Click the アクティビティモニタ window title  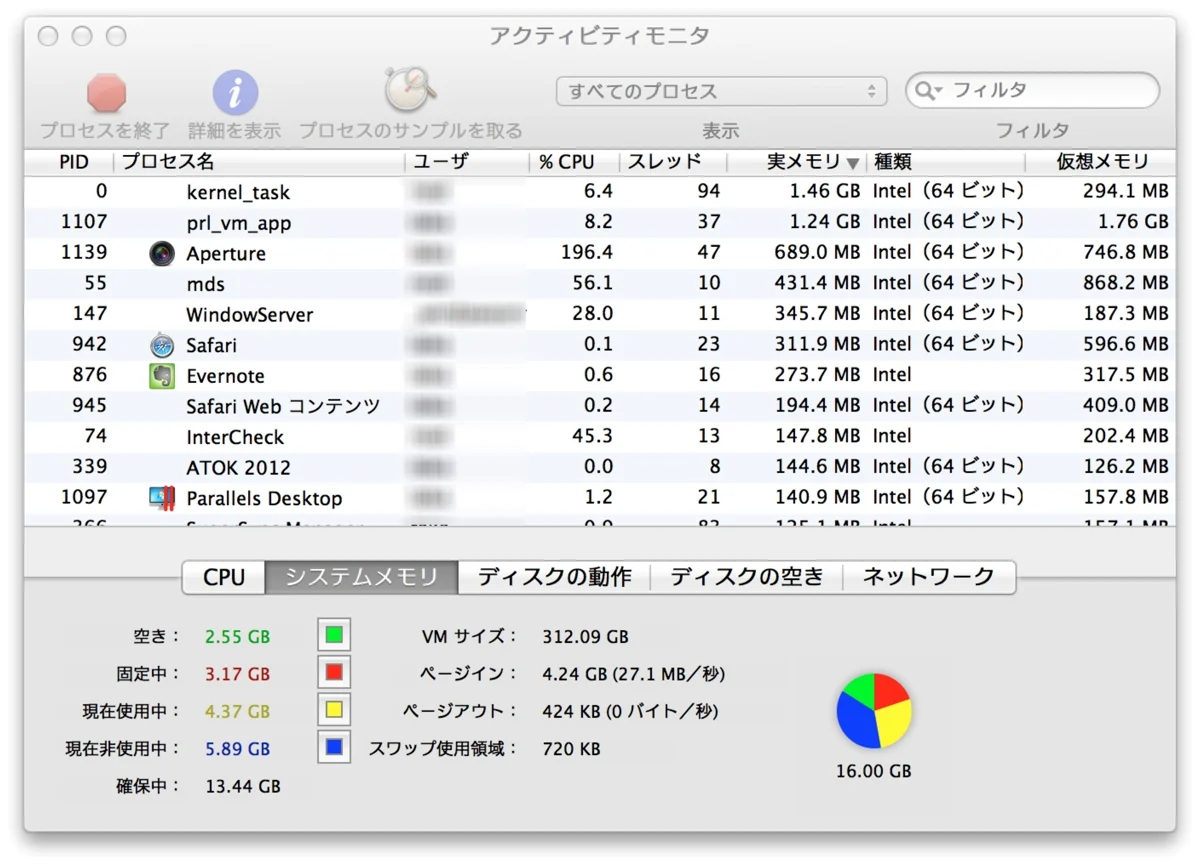point(599,36)
